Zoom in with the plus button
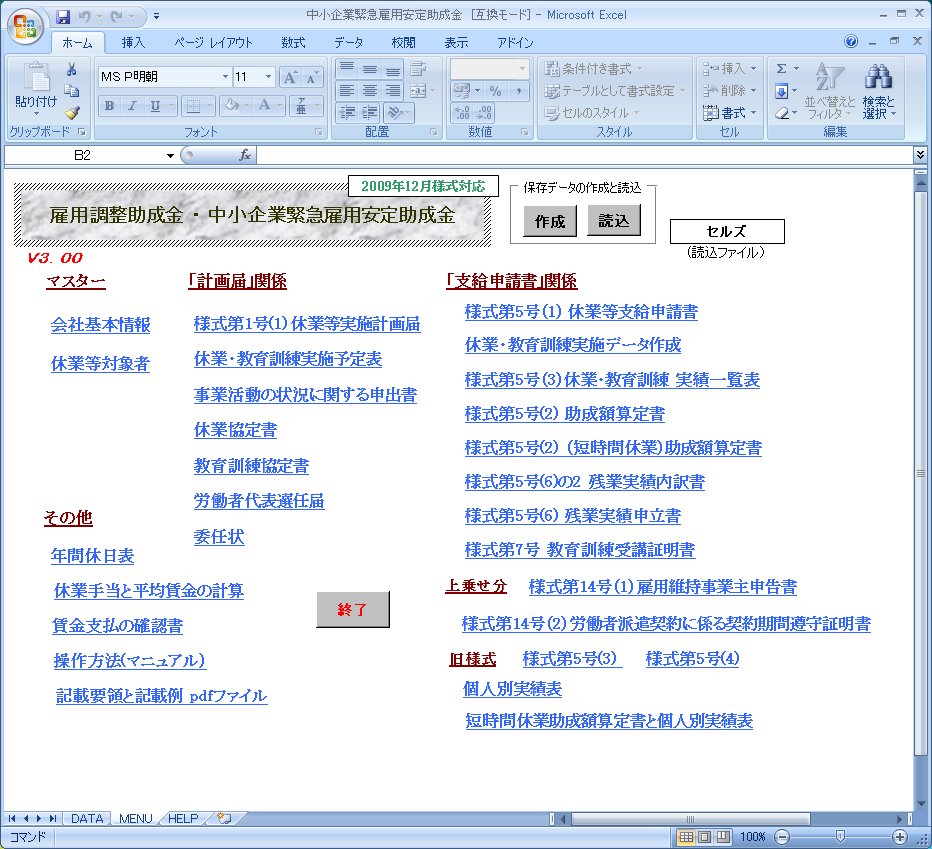Viewport: 932px width, 849px height. 899,837
